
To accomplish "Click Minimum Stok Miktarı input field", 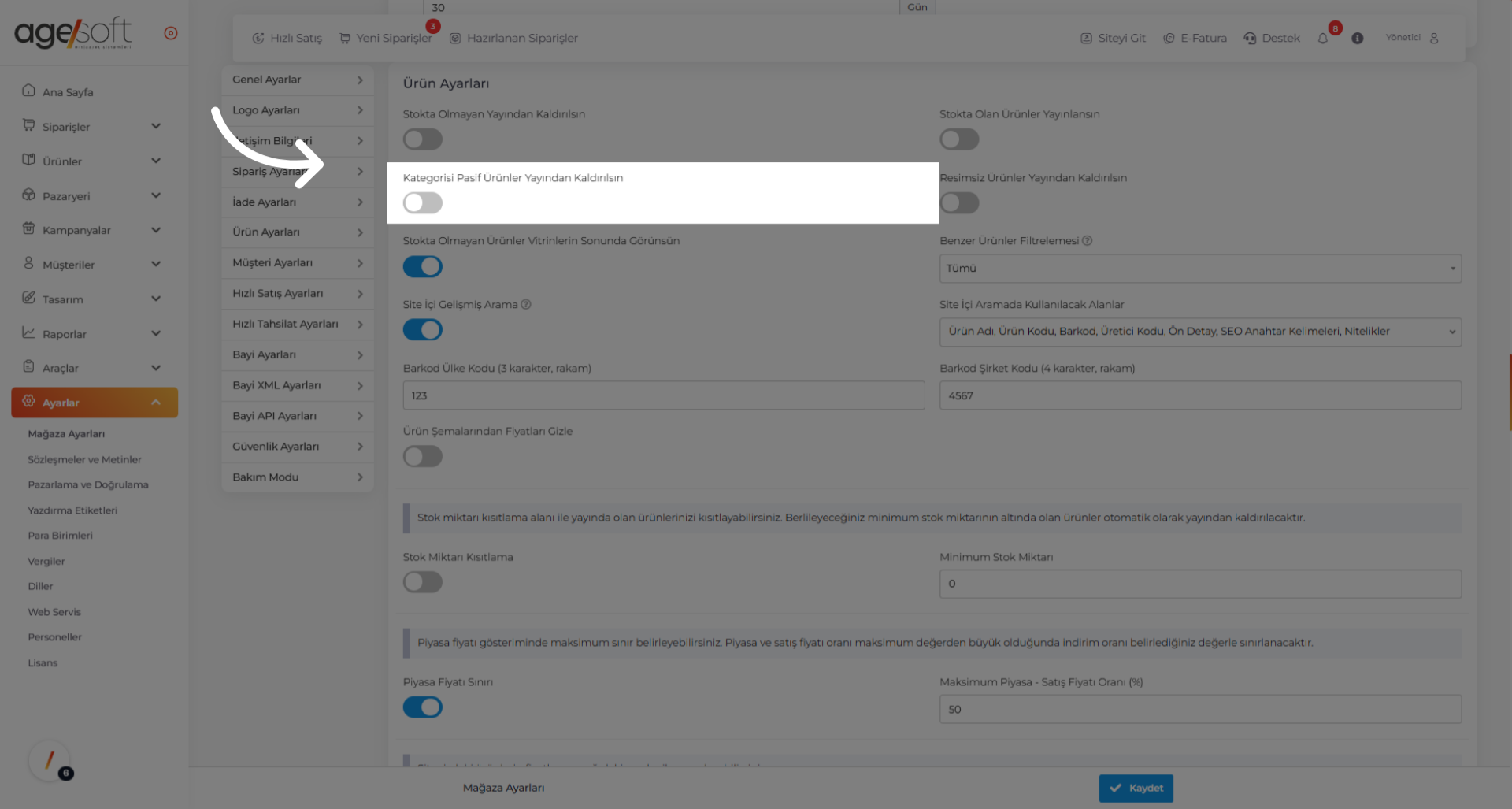I will click(1200, 584).
